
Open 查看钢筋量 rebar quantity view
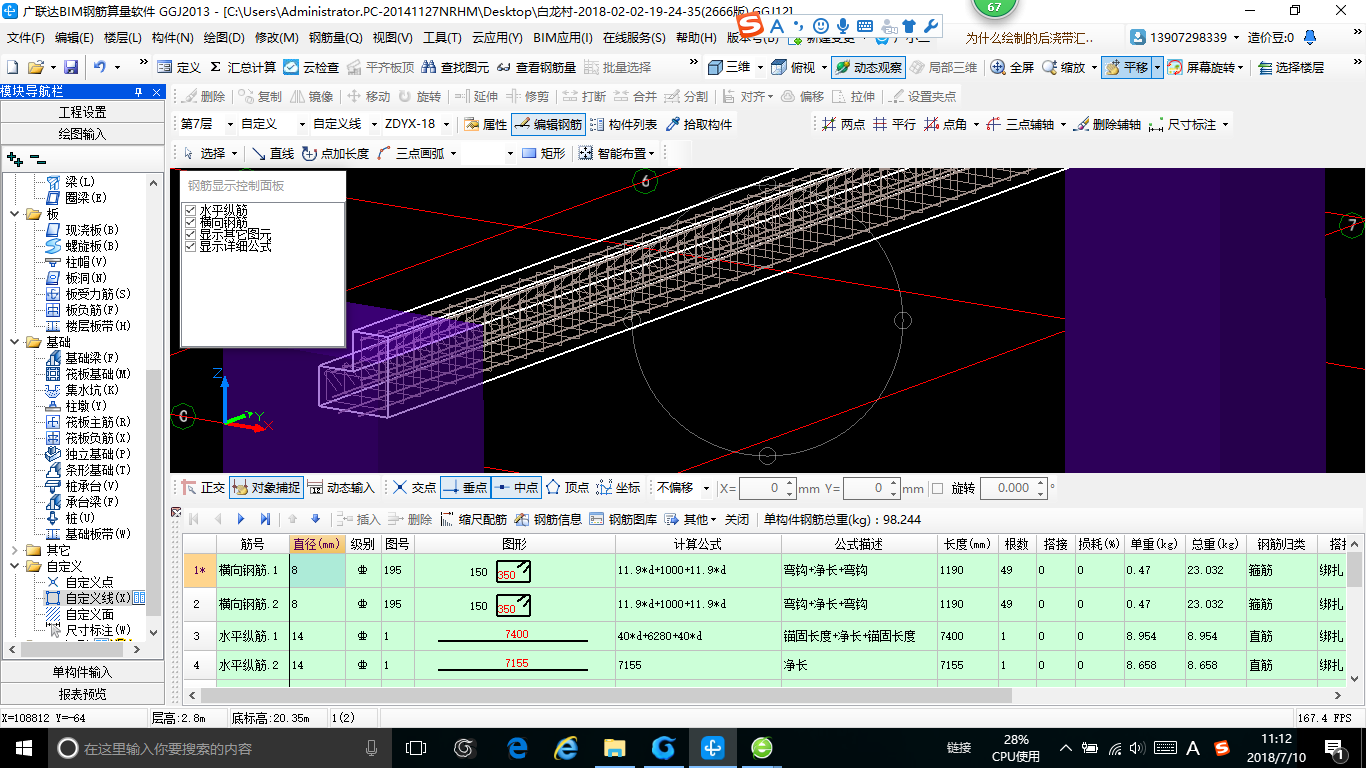click(536, 67)
